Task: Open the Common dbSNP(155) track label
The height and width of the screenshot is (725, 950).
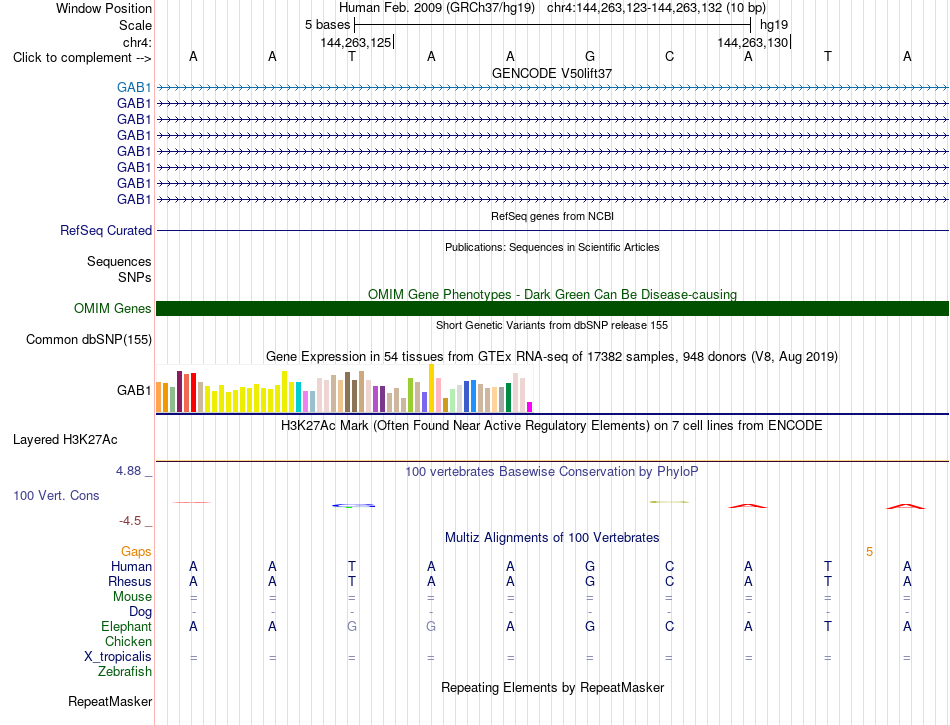Action: coord(89,339)
